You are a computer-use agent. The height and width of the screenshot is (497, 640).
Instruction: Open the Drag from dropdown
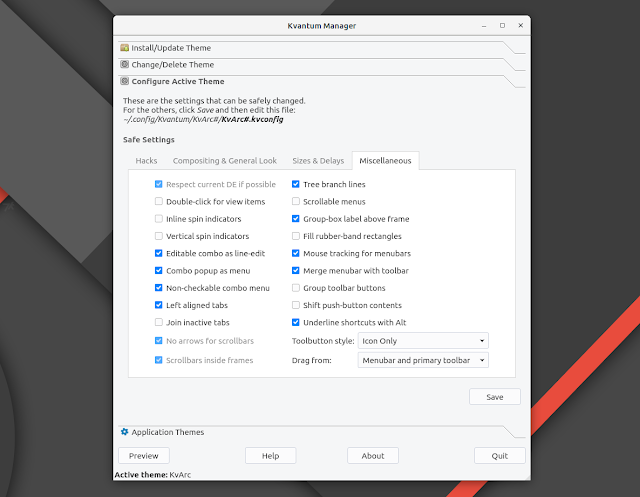[423, 360]
